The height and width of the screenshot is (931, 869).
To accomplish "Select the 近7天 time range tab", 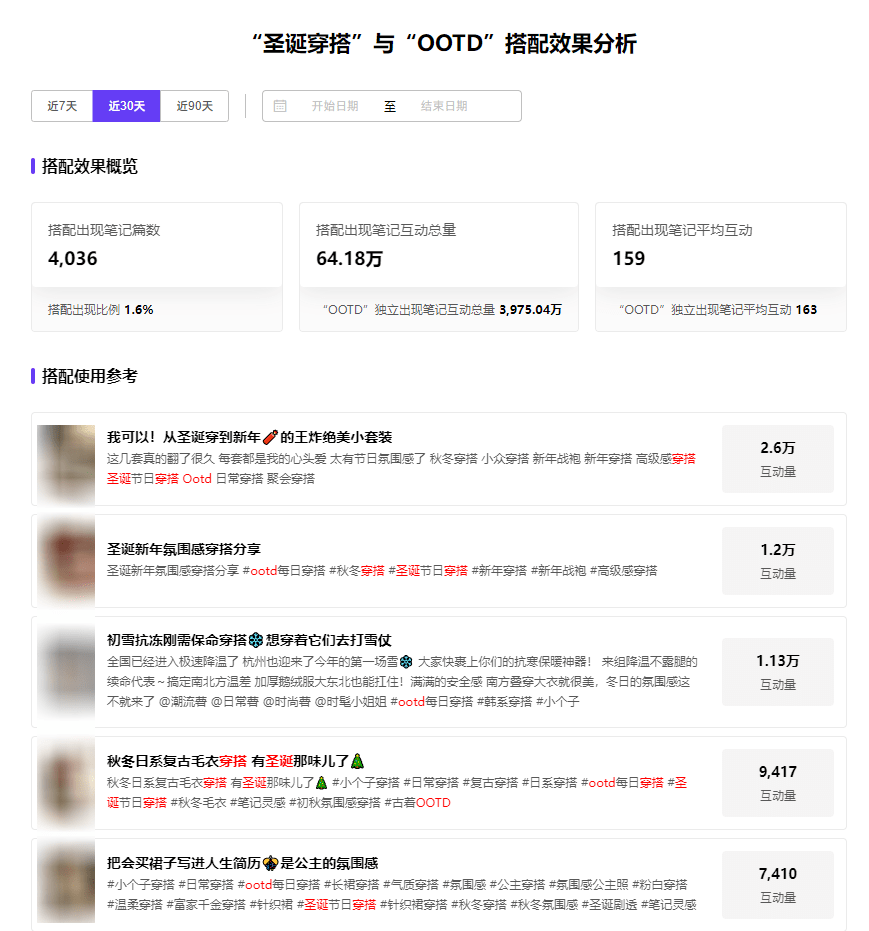I will (62, 106).
